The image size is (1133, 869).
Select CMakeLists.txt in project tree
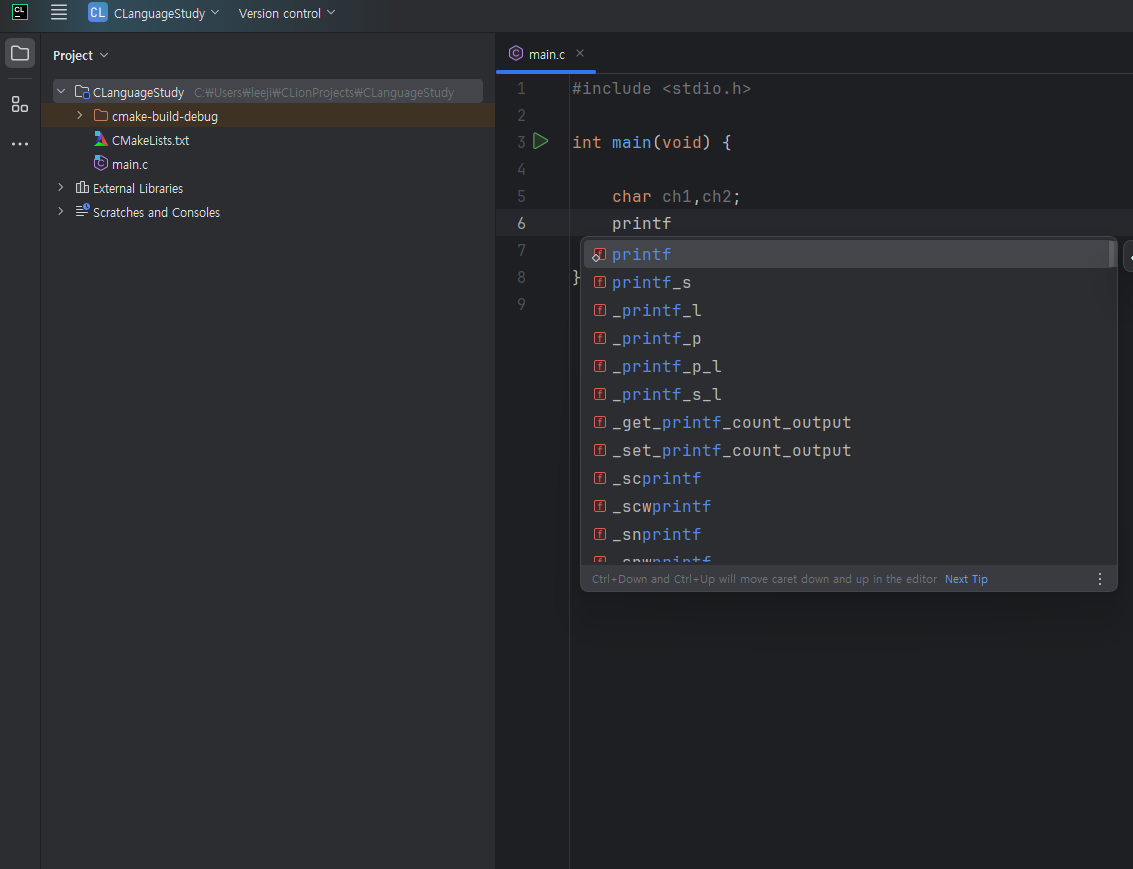pos(150,140)
